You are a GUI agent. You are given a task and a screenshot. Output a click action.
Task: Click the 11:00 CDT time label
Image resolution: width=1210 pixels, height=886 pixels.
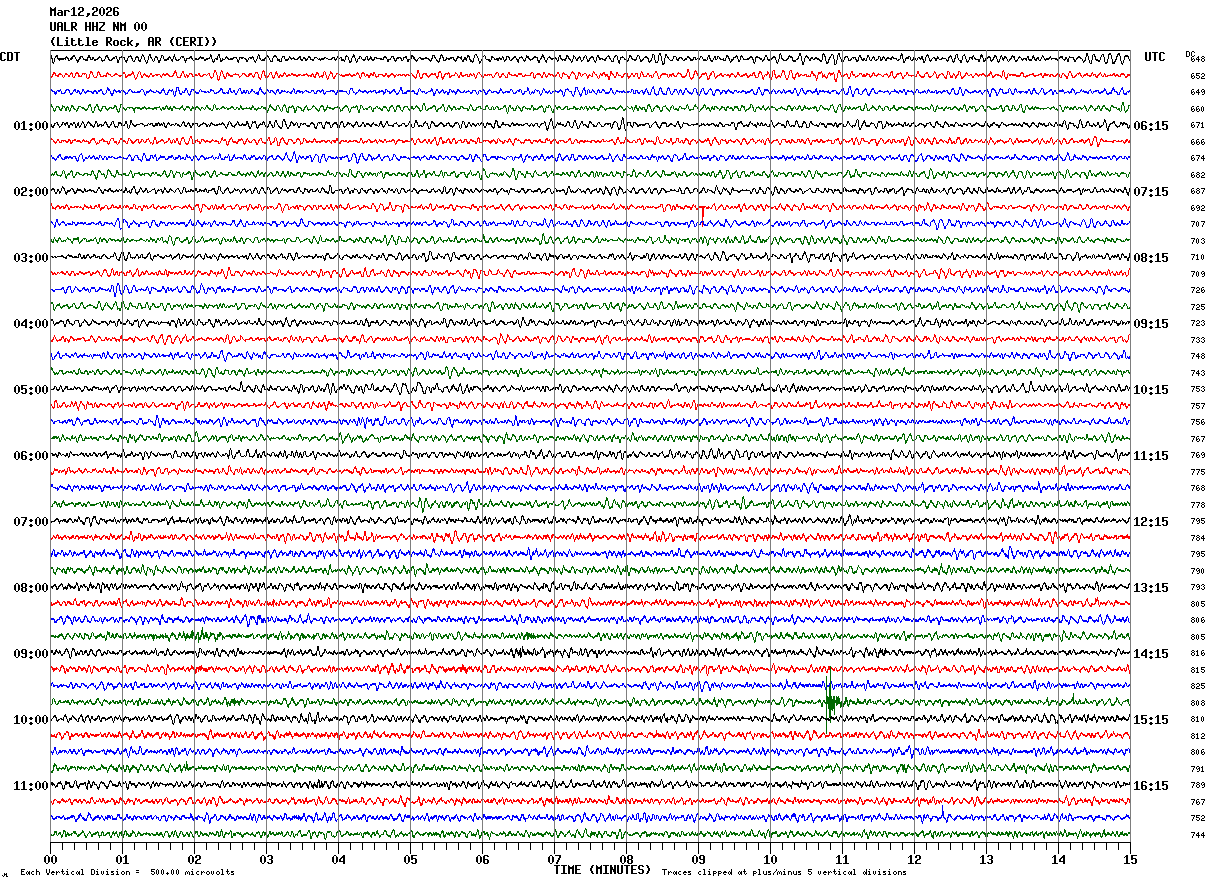coord(30,786)
